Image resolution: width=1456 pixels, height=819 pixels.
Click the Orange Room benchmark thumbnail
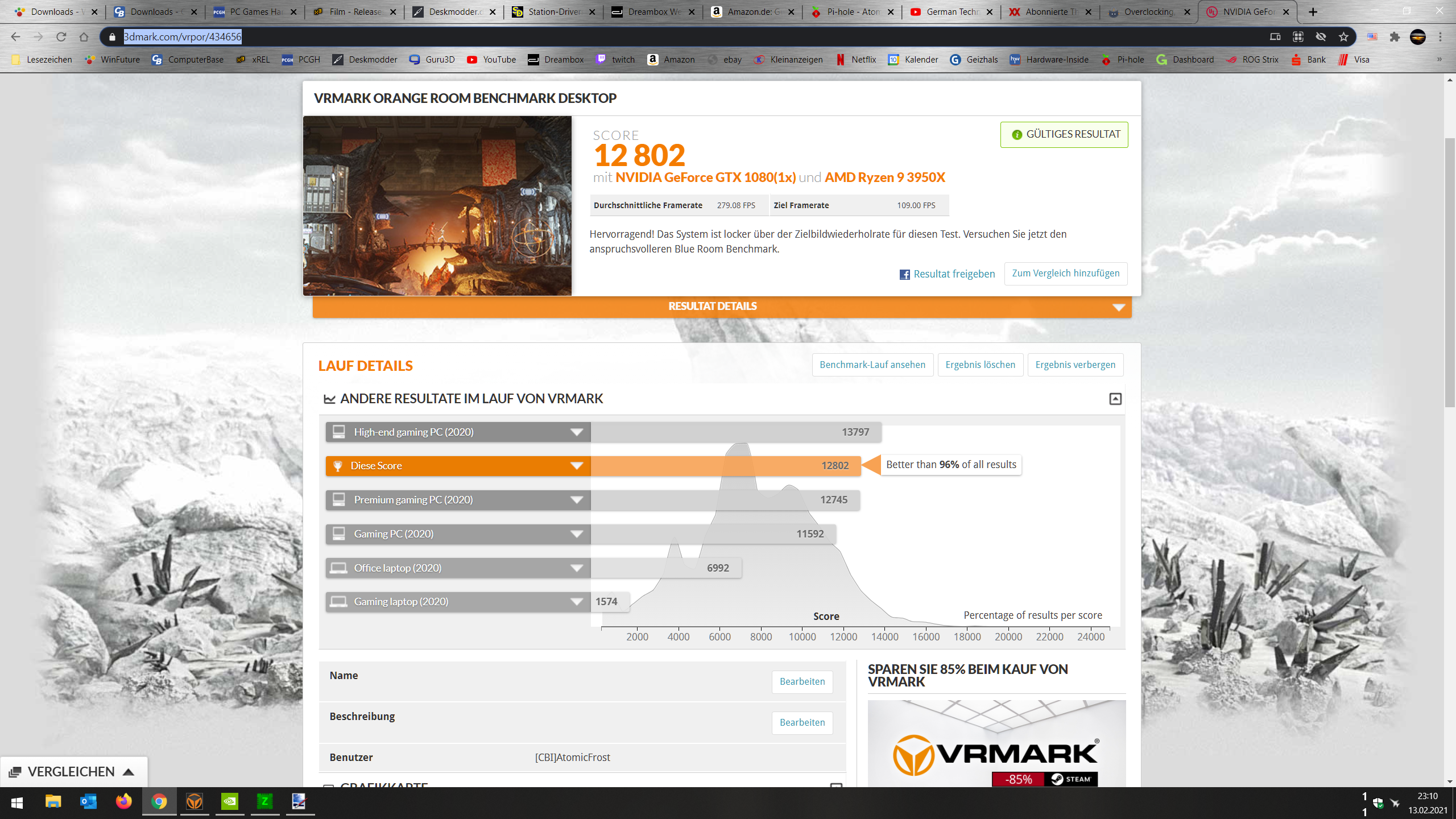pos(437,206)
